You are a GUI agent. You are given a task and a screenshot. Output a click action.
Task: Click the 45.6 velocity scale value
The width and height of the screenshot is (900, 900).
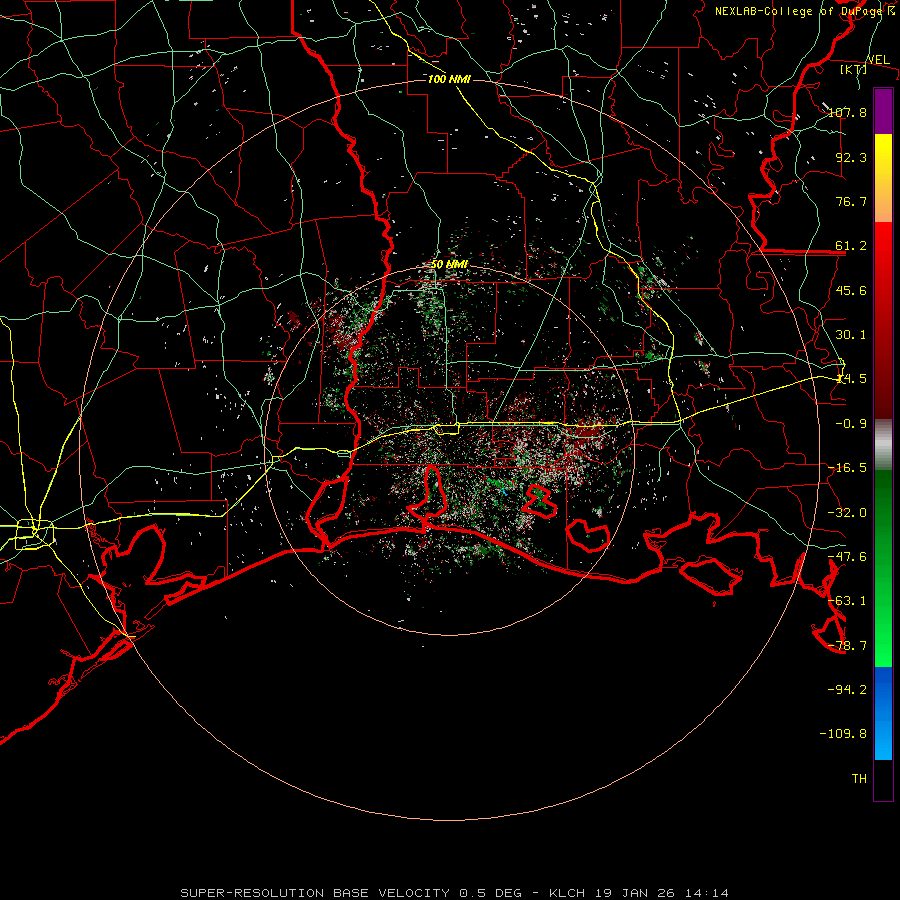851,290
